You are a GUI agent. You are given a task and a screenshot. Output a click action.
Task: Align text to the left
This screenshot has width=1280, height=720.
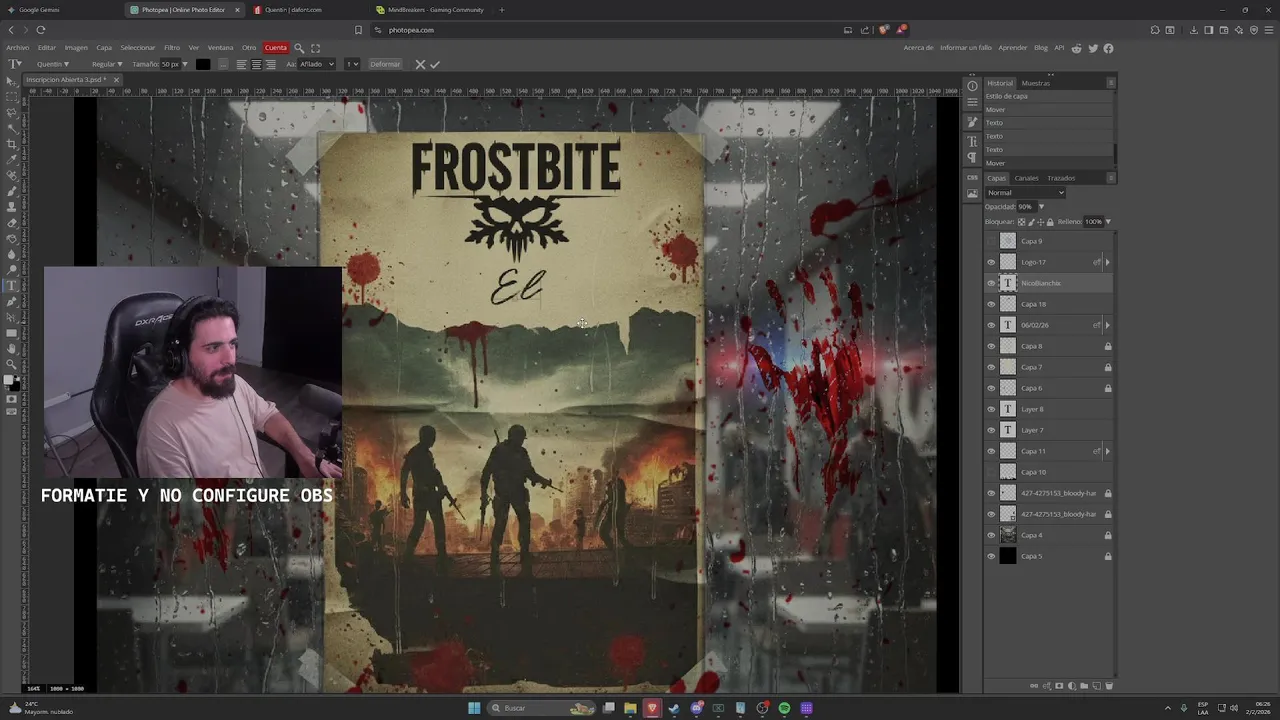click(242, 64)
